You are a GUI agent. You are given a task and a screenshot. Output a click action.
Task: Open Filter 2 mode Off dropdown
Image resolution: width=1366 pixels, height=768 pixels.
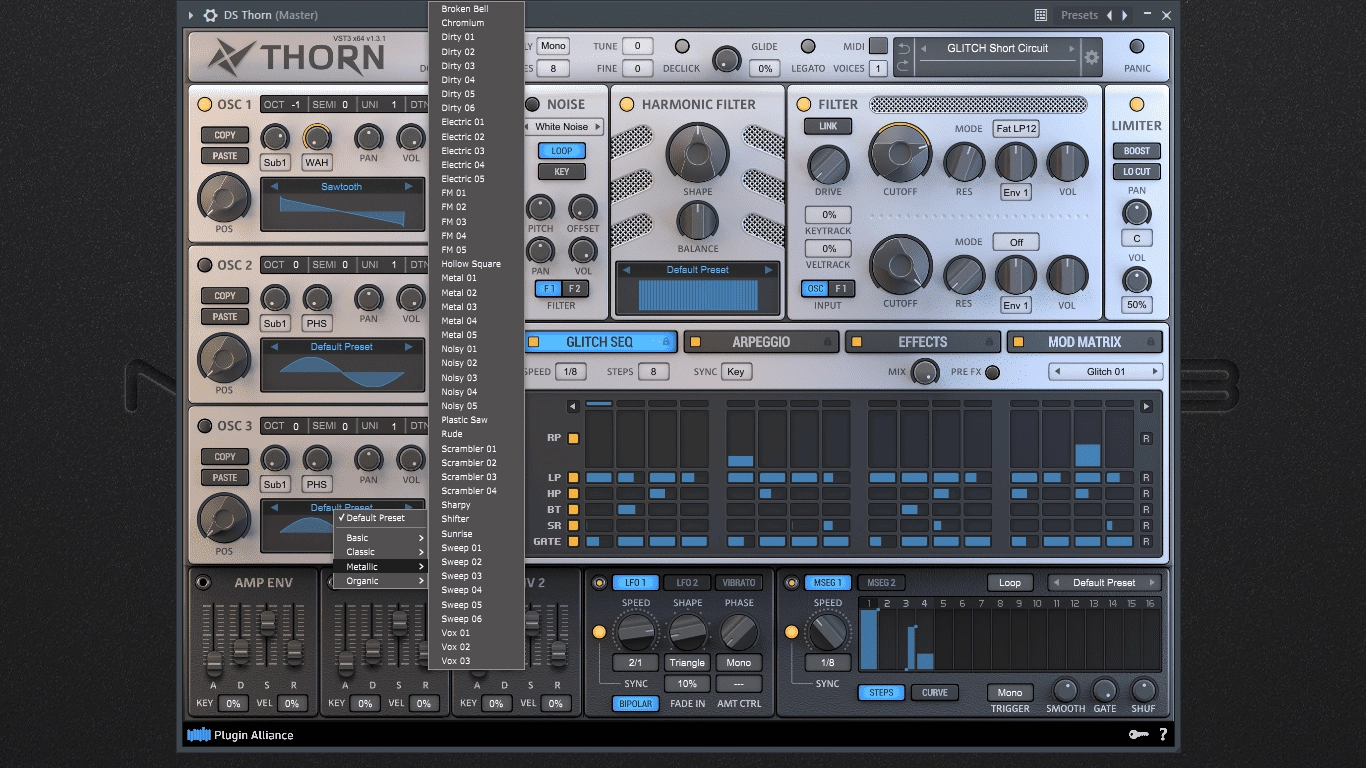(1016, 242)
